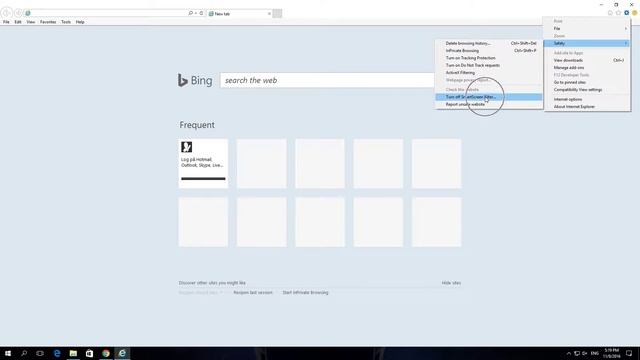This screenshot has height=360, width=640.
Task: Click the browser Forward arrow button
Action: point(18,13)
